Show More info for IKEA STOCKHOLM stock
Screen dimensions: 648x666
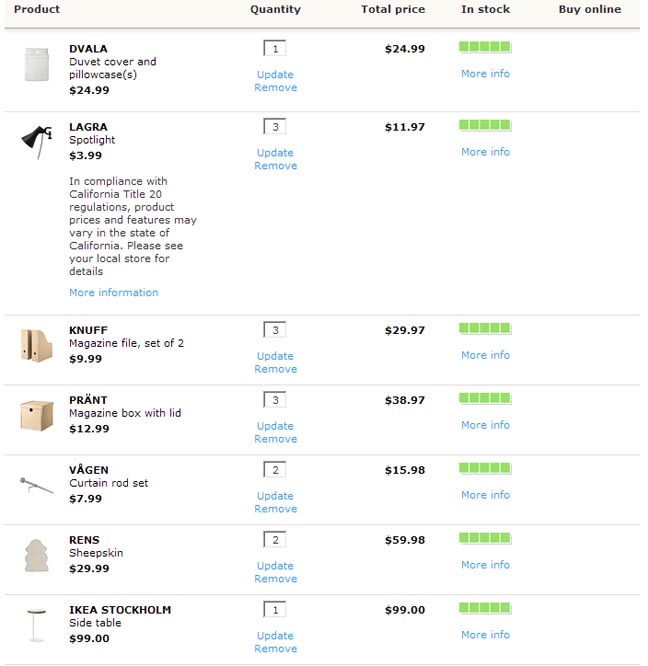485,635
